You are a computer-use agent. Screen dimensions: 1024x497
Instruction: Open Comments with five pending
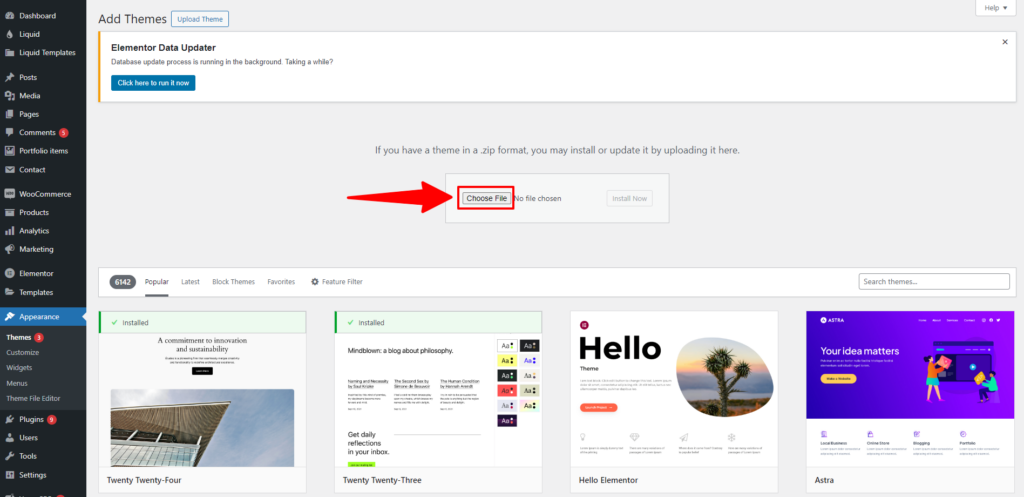coord(43,133)
